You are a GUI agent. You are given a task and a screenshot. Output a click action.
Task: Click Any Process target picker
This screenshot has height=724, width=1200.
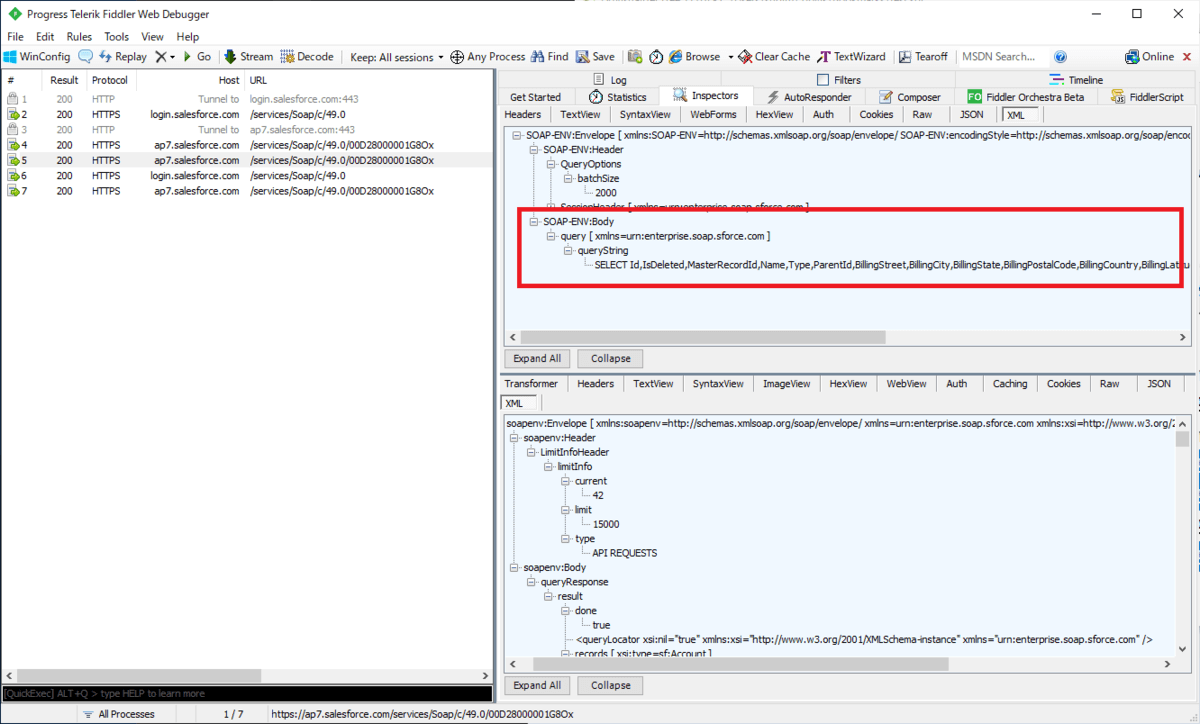(488, 57)
